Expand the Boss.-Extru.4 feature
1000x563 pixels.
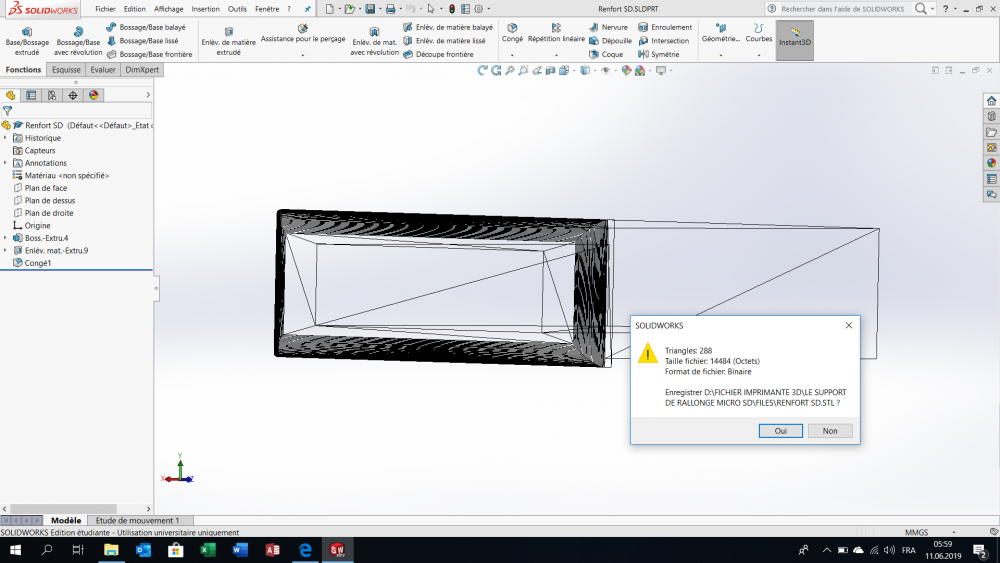point(6,238)
